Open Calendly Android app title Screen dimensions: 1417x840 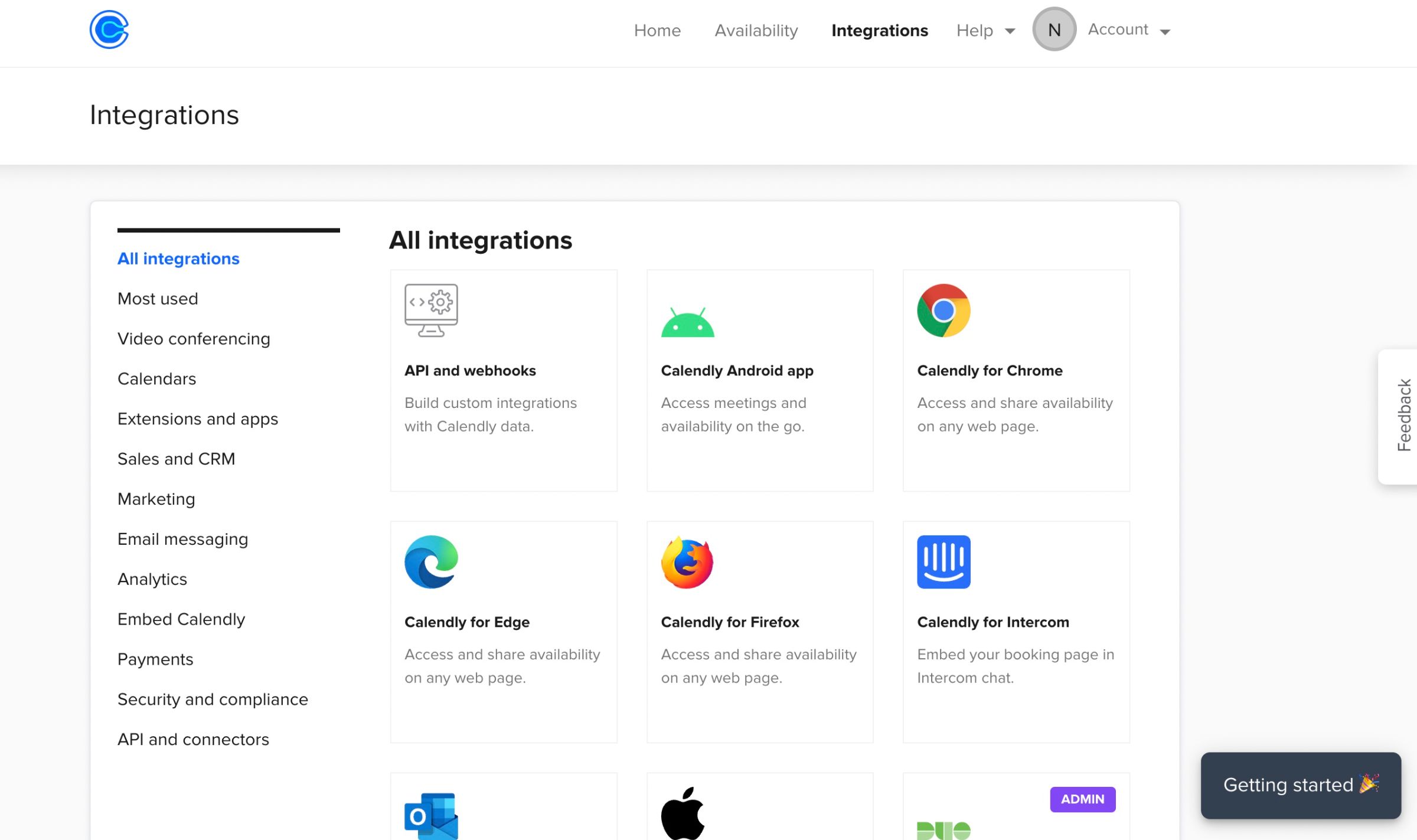tap(737, 371)
